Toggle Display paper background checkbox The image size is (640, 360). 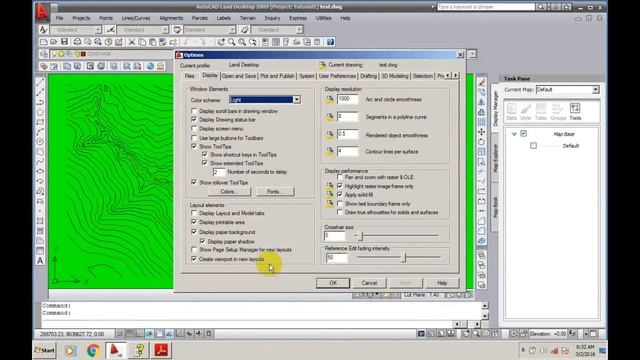point(194,232)
